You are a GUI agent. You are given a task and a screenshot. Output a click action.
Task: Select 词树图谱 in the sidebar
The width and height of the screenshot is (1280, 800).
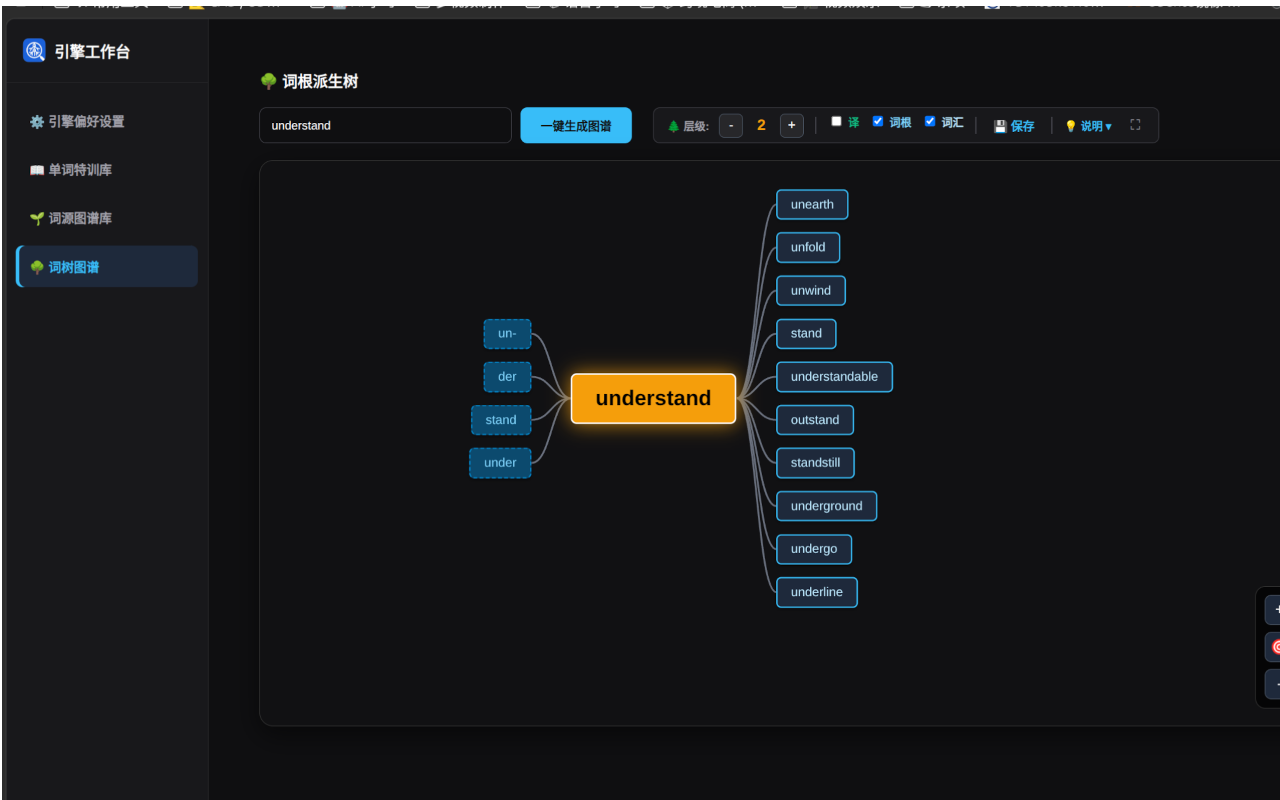107,267
